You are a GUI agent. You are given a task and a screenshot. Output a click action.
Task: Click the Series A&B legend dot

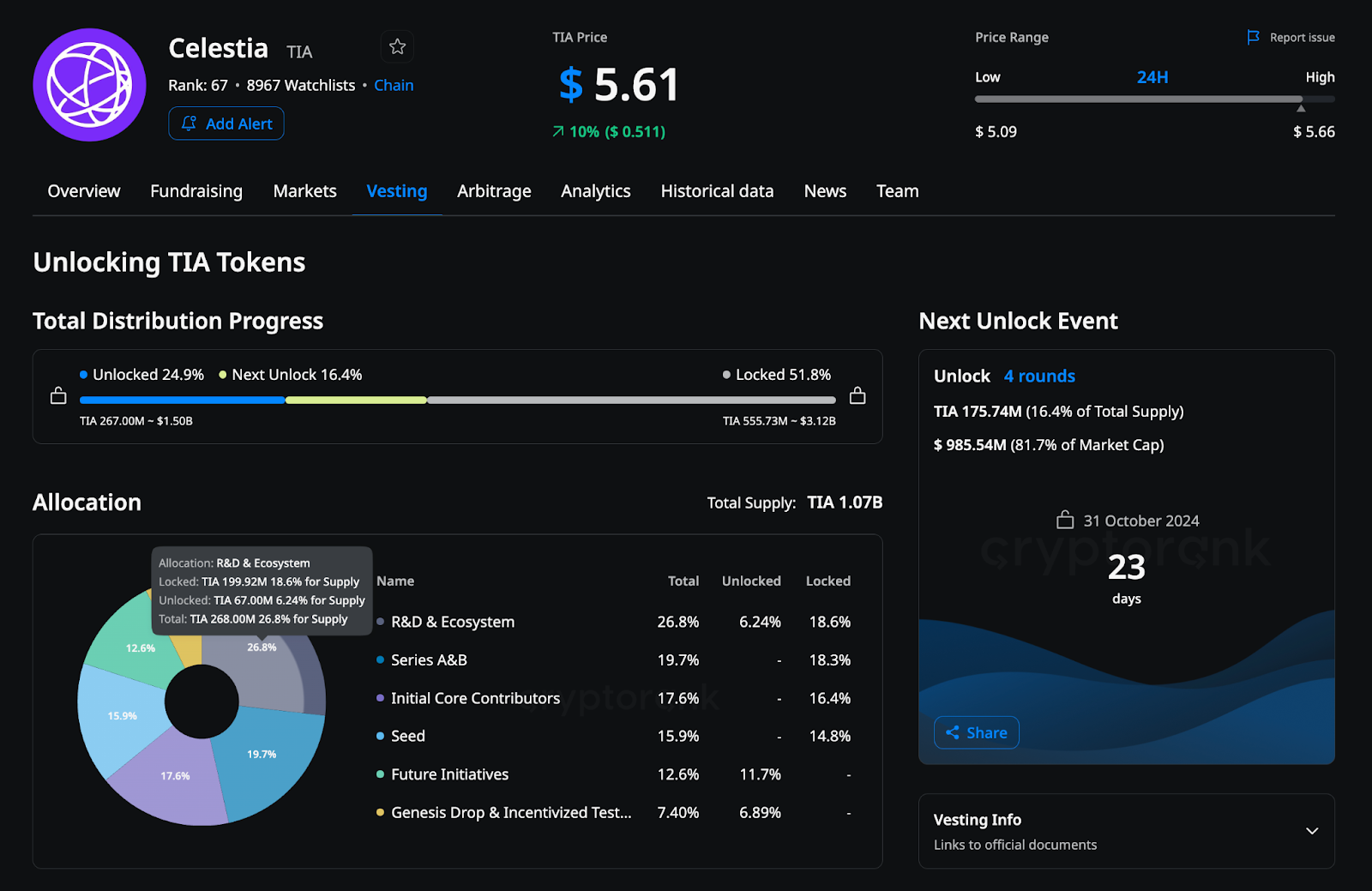(380, 659)
